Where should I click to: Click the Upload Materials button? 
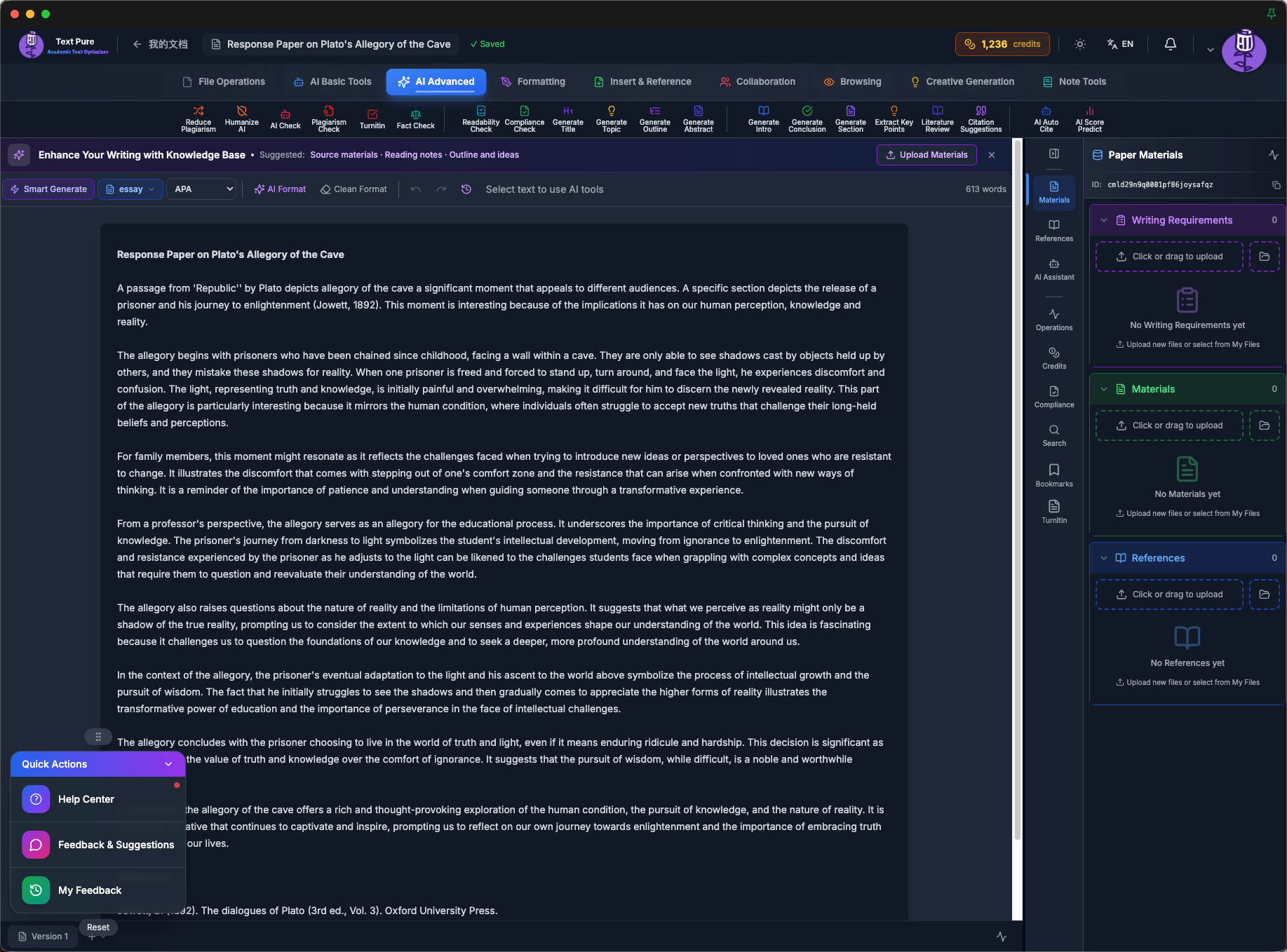coord(926,154)
